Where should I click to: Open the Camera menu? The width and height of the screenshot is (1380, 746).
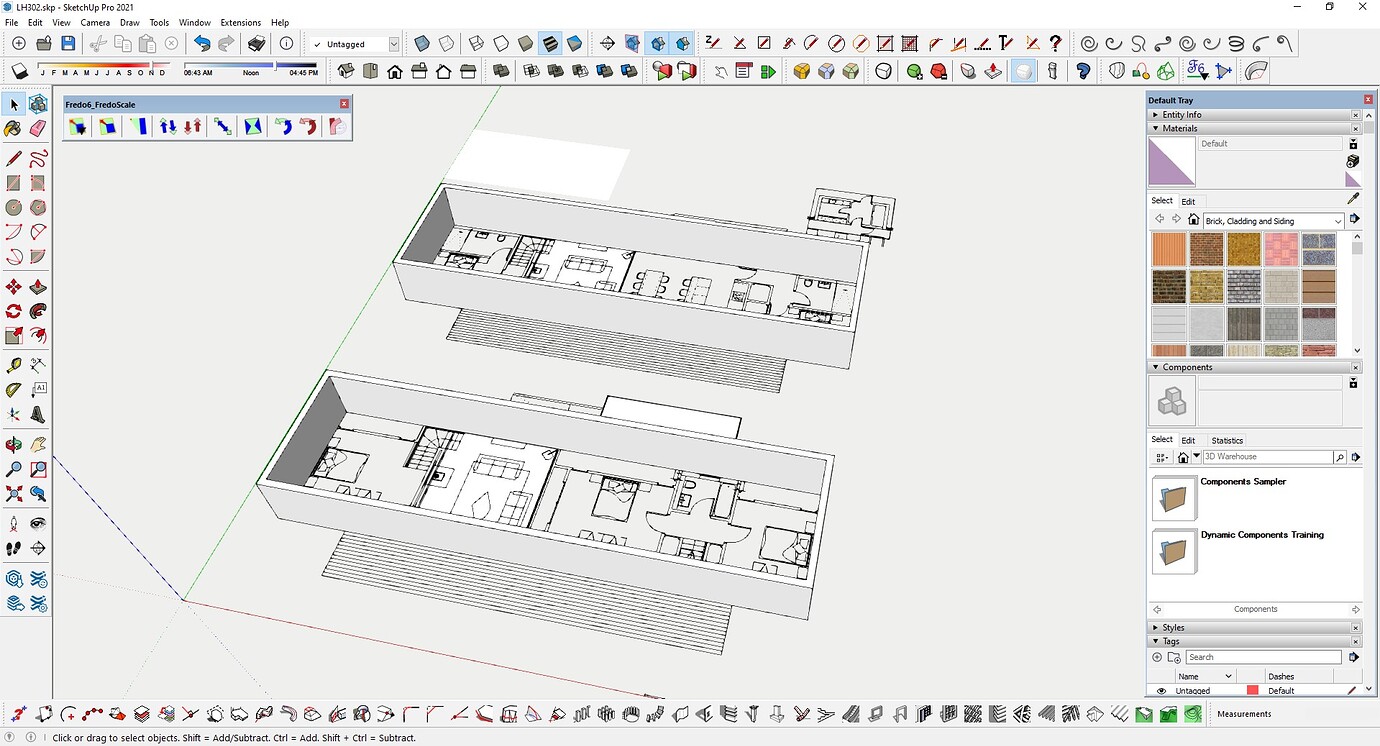point(95,22)
